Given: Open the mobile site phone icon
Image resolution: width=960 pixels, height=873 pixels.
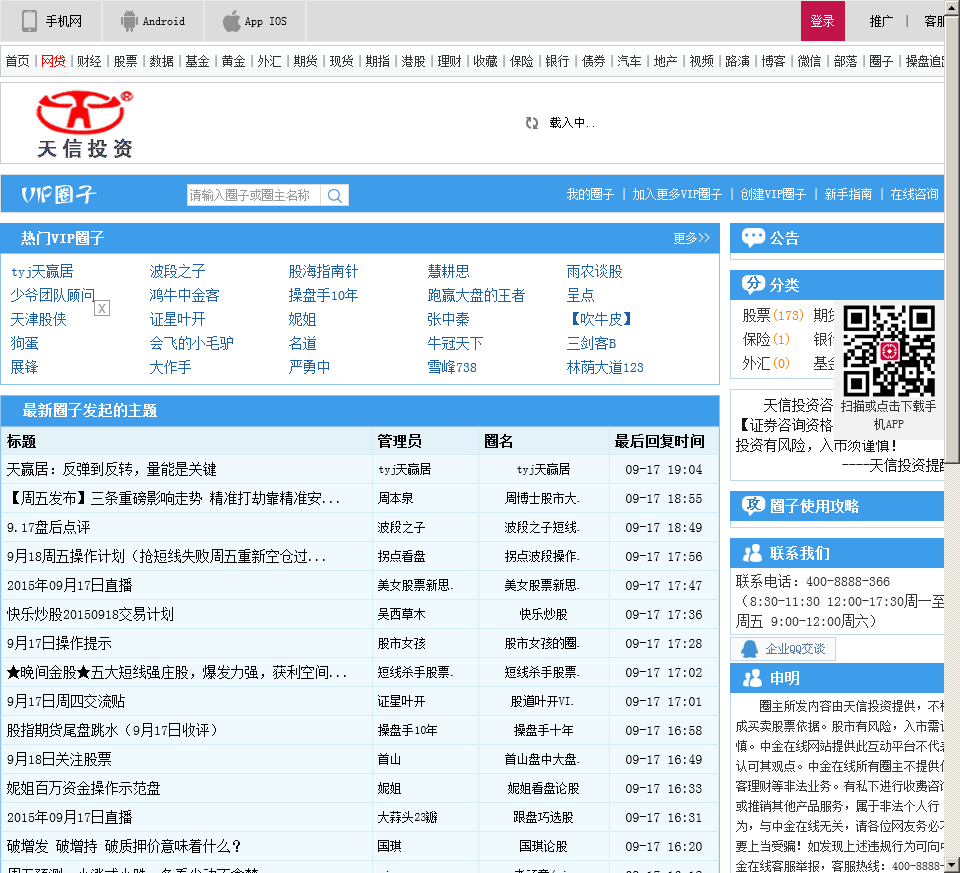Looking at the screenshot, I should pyautogui.click(x=30, y=21).
